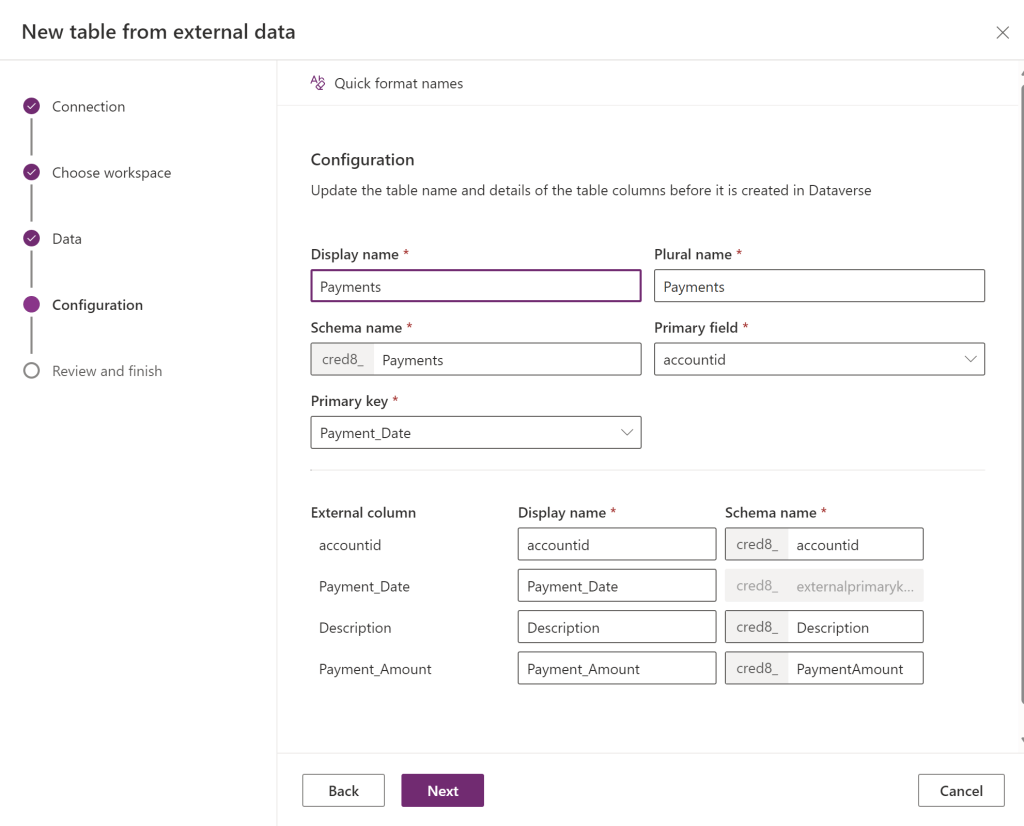The width and height of the screenshot is (1024, 826).
Task: Click the Quick format names icon
Action: pyautogui.click(x=318, y=83)
